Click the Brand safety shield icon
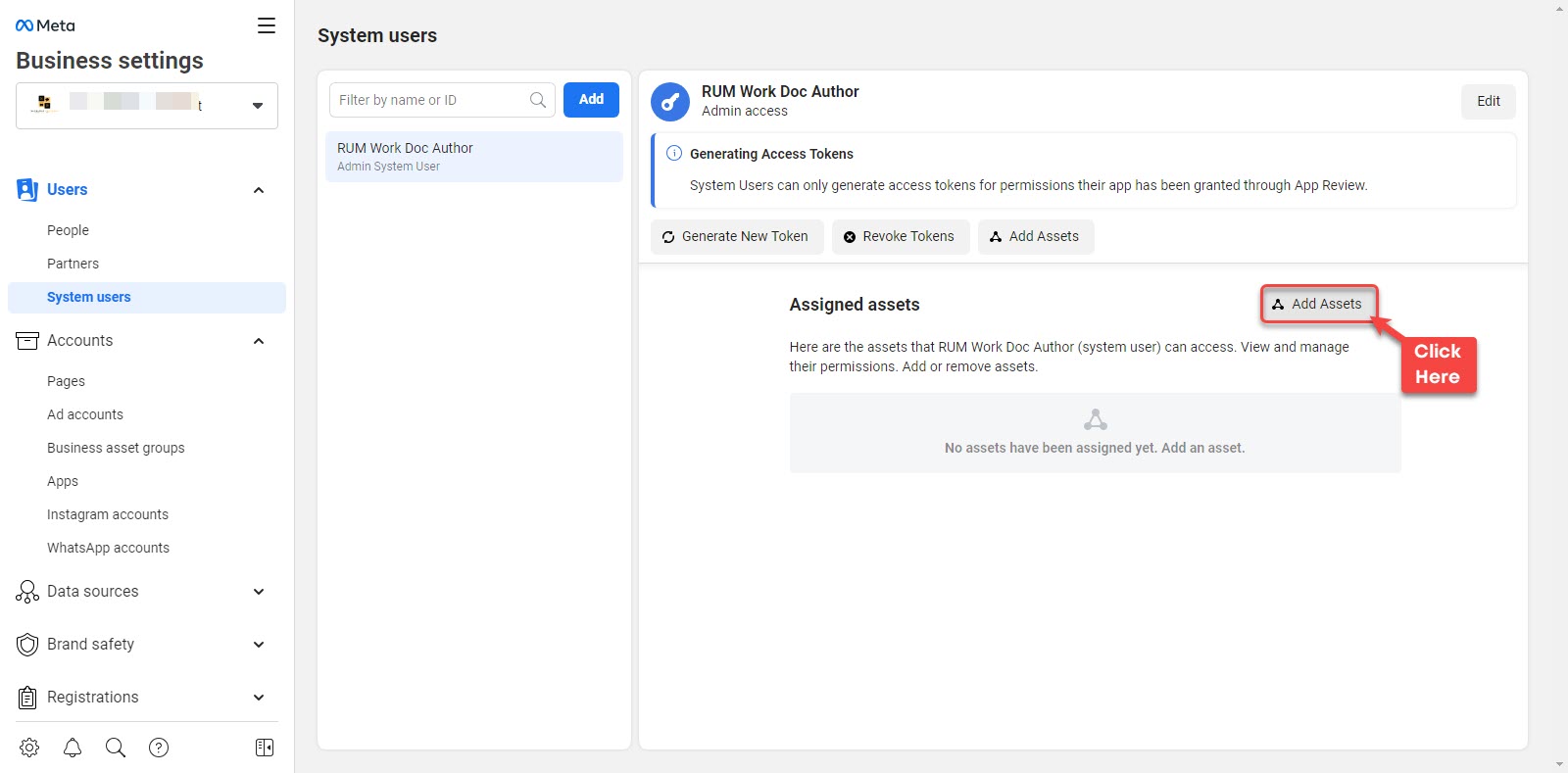 pyautogui.click(x=27, y=644)
